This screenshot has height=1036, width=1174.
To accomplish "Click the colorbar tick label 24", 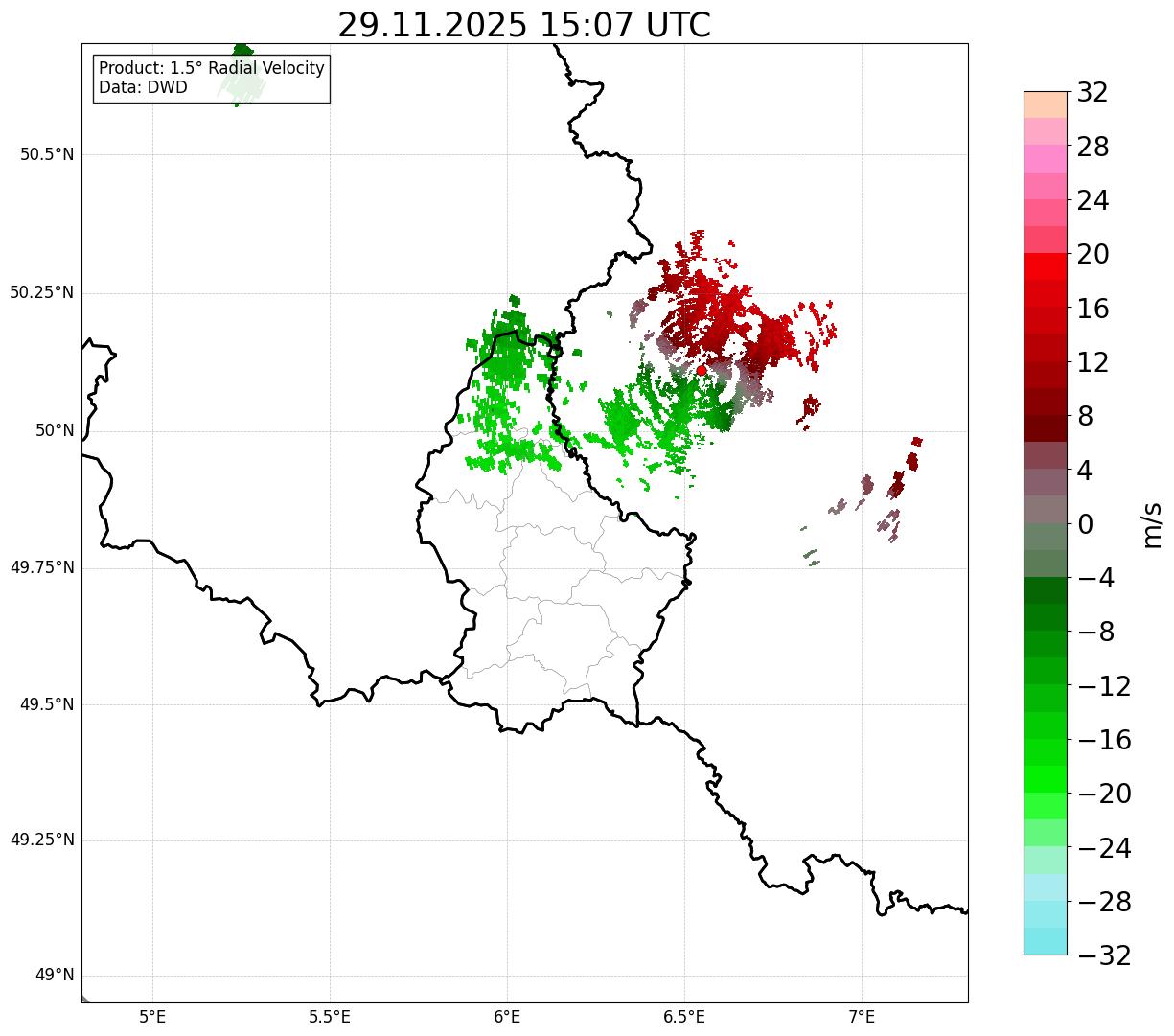I will click(x=1093, y=200).
